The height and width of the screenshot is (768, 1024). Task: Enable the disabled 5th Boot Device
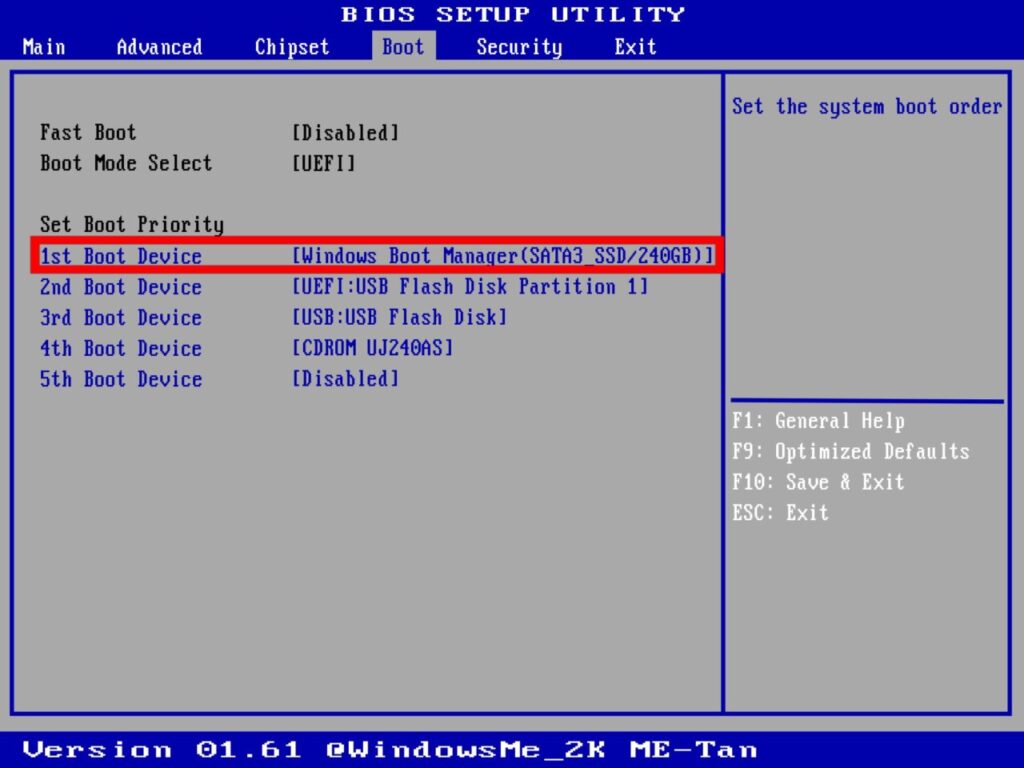[x=345, y=379]
